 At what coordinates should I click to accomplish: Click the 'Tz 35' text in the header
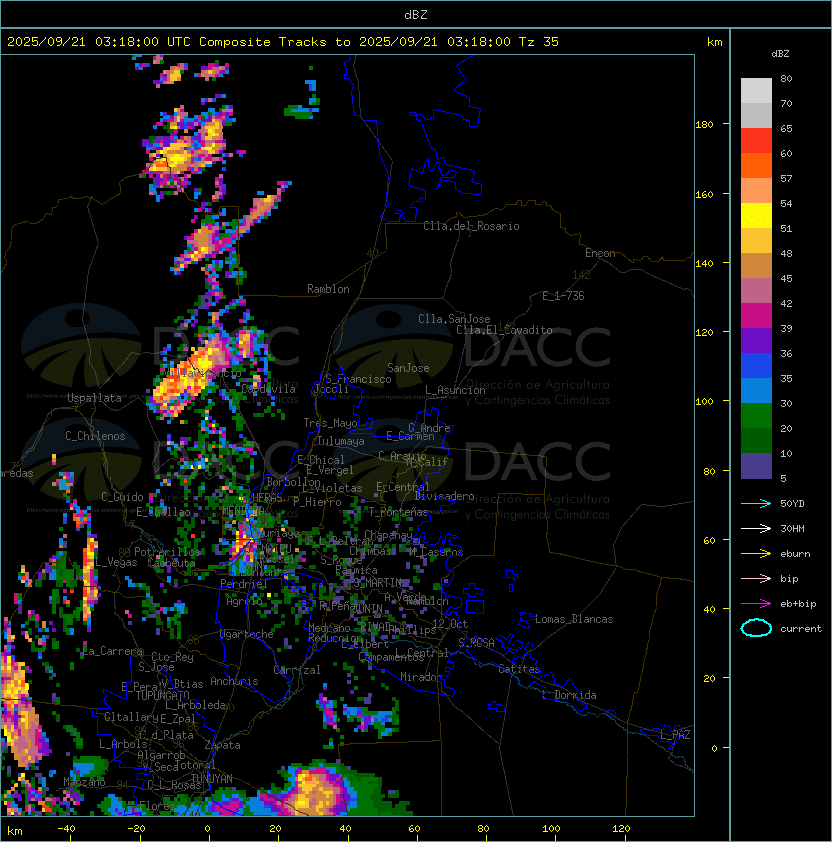click(x=539, y=42)
